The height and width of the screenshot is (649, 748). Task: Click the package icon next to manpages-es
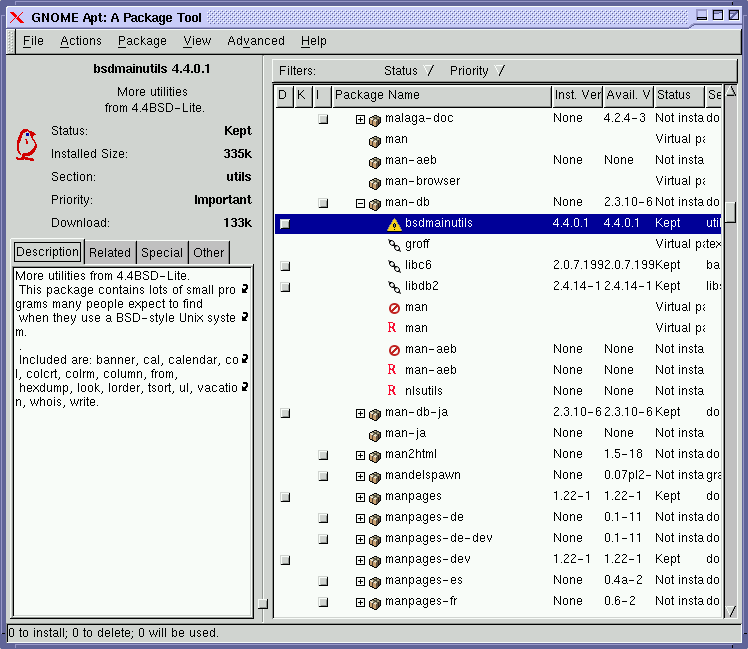(375, 581)
